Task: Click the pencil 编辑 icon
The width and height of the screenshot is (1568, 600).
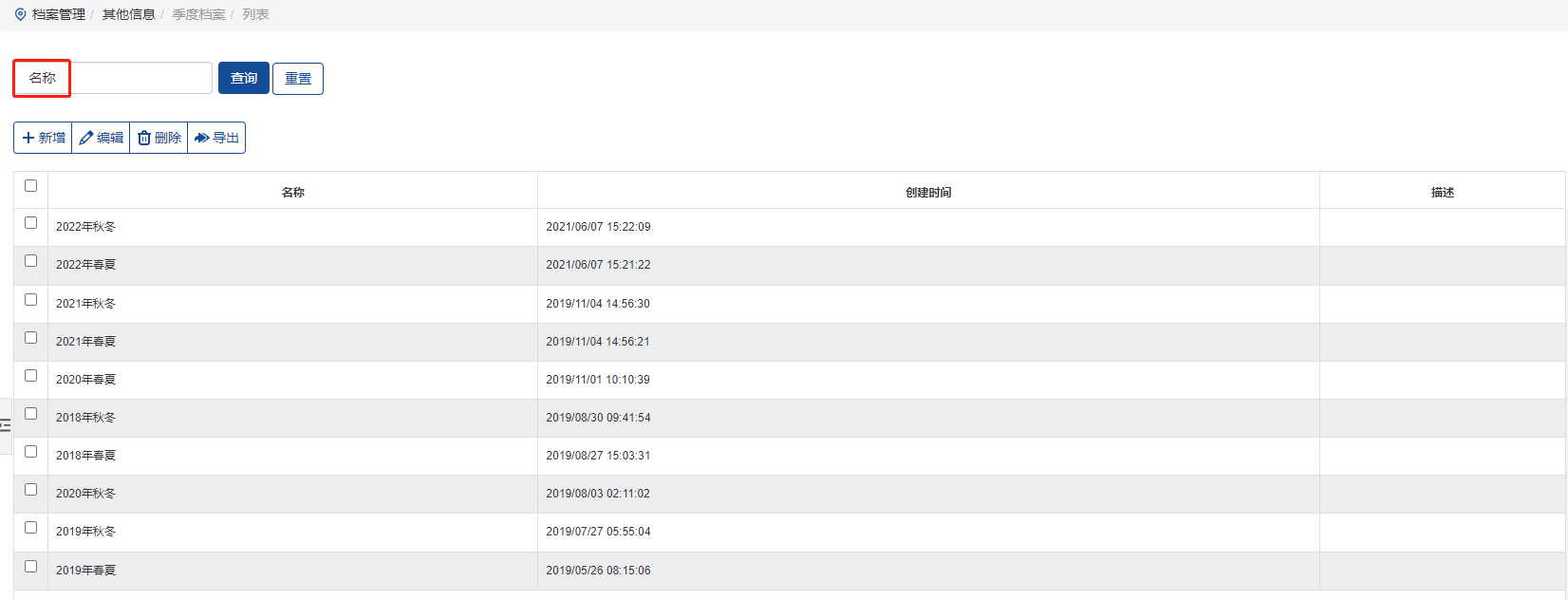Action: [x=86, y=138]
